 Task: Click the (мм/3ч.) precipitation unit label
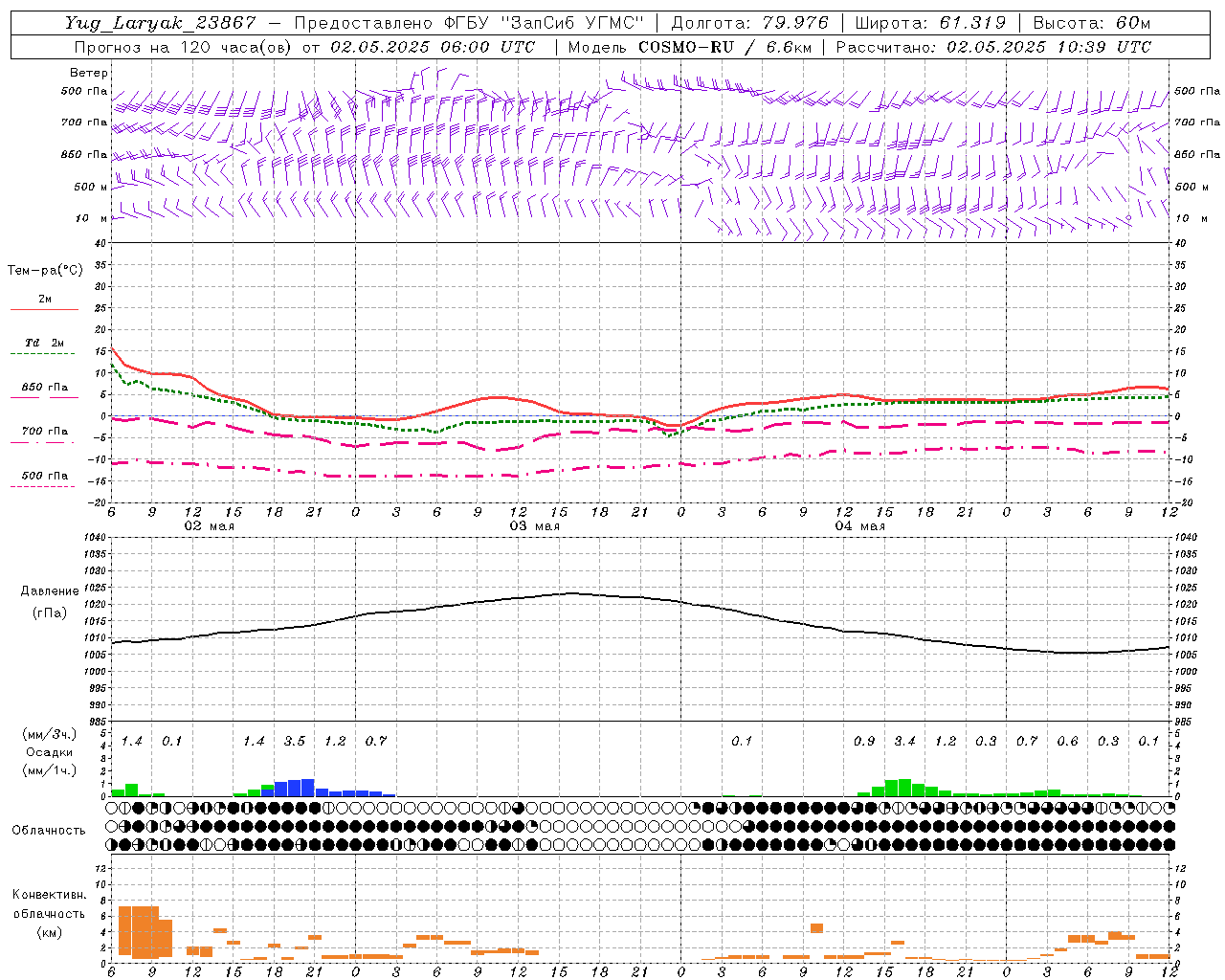[49, 734]
